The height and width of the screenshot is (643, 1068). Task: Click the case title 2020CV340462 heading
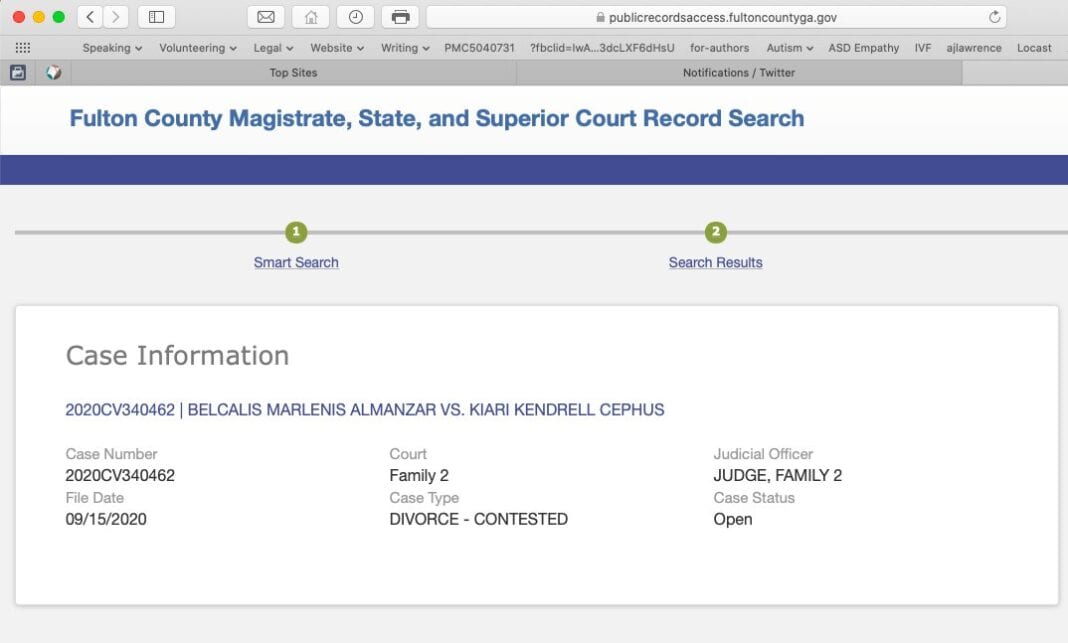[x=365, y=410]
